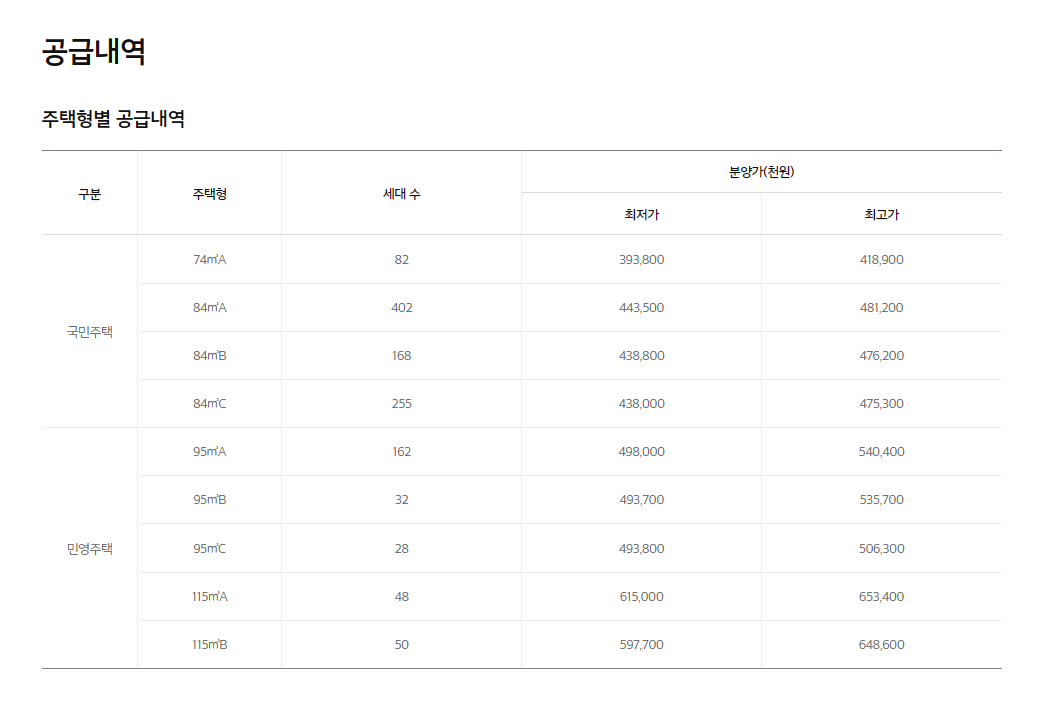Select the 84㎡B housing type cell
Screen dimensions: 1060x715
point(209,355)
